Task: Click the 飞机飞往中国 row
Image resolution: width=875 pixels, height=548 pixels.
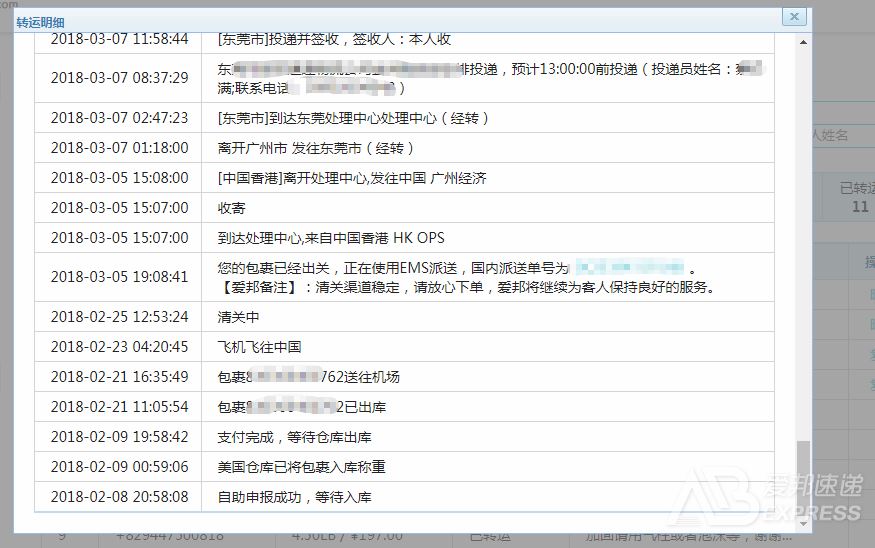Action: pyautogui.click(x=259, y=347)
